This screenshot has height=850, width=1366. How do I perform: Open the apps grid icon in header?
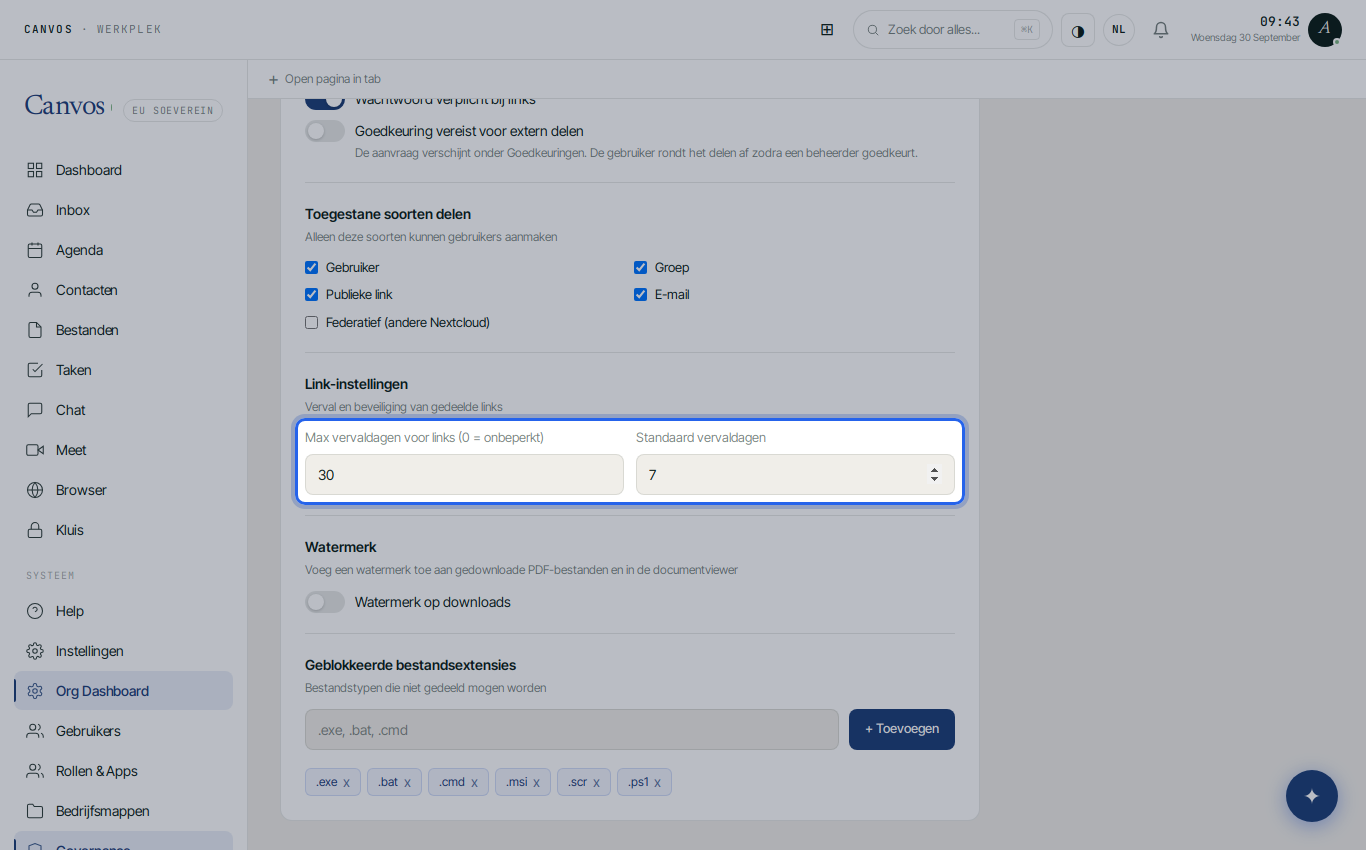827,30
